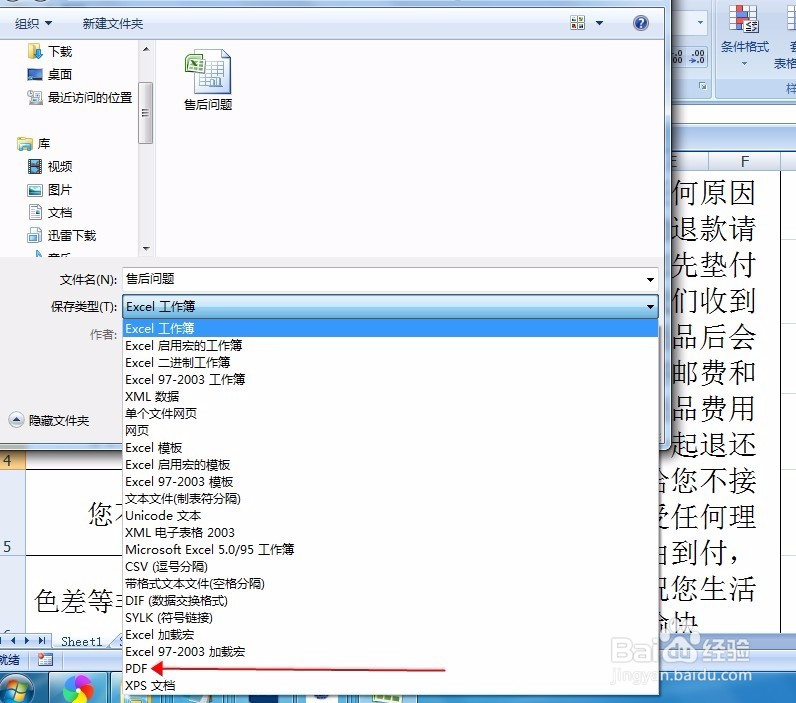Open the colorful pinwheel taskbar app

point(79,689)
